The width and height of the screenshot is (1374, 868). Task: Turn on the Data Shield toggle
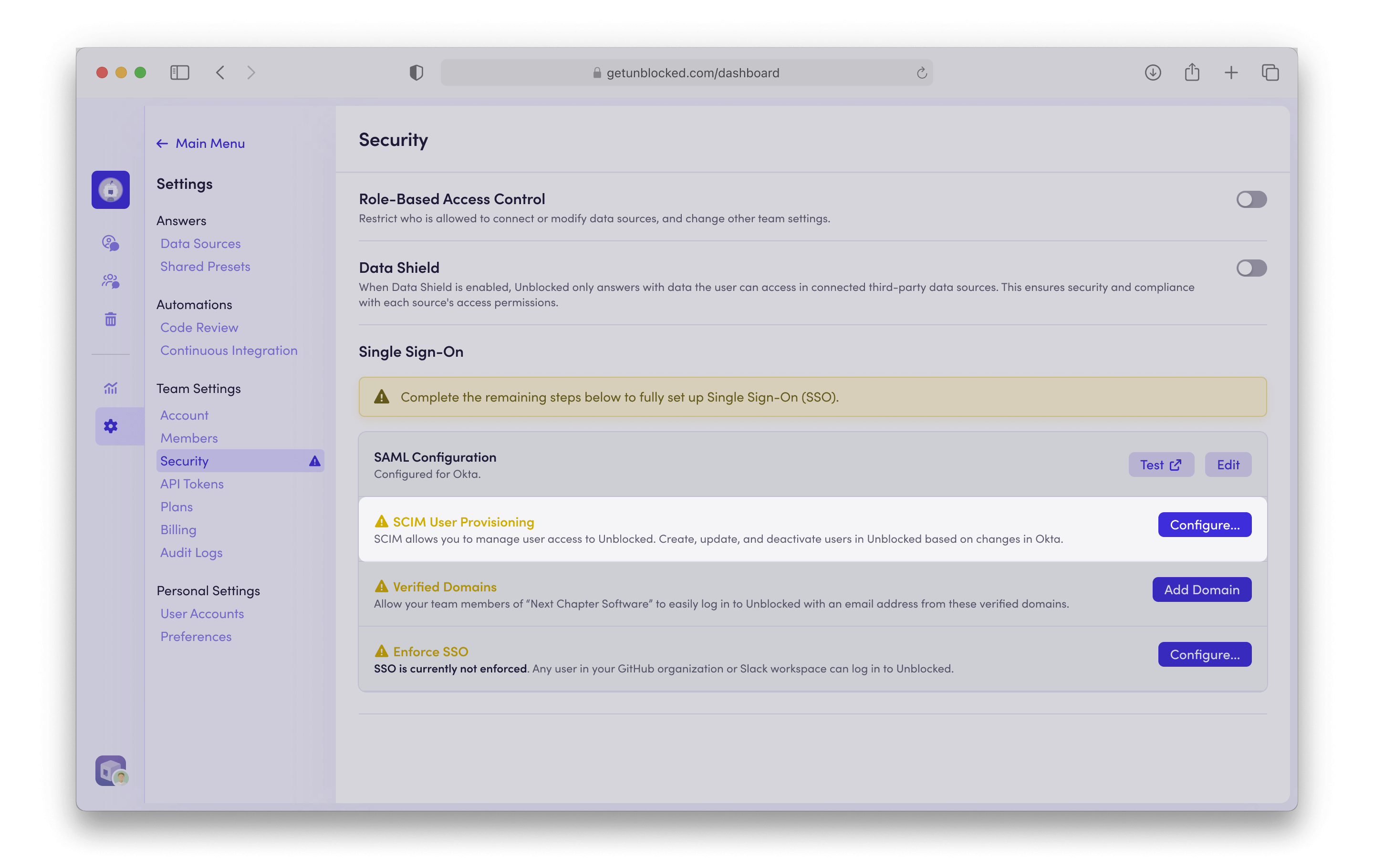(1251, 268)
